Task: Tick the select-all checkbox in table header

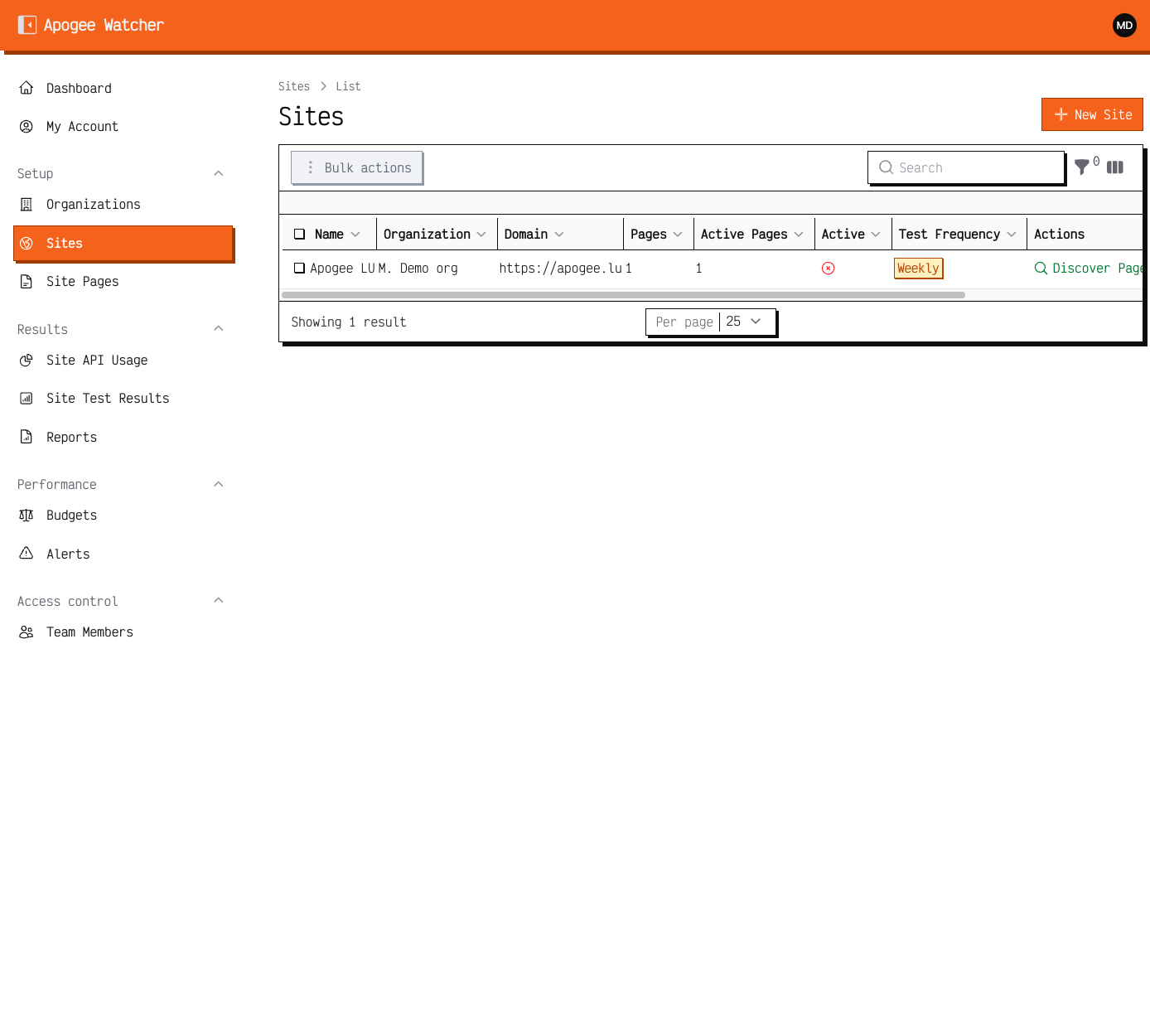Action: click(x=299, y=235)
